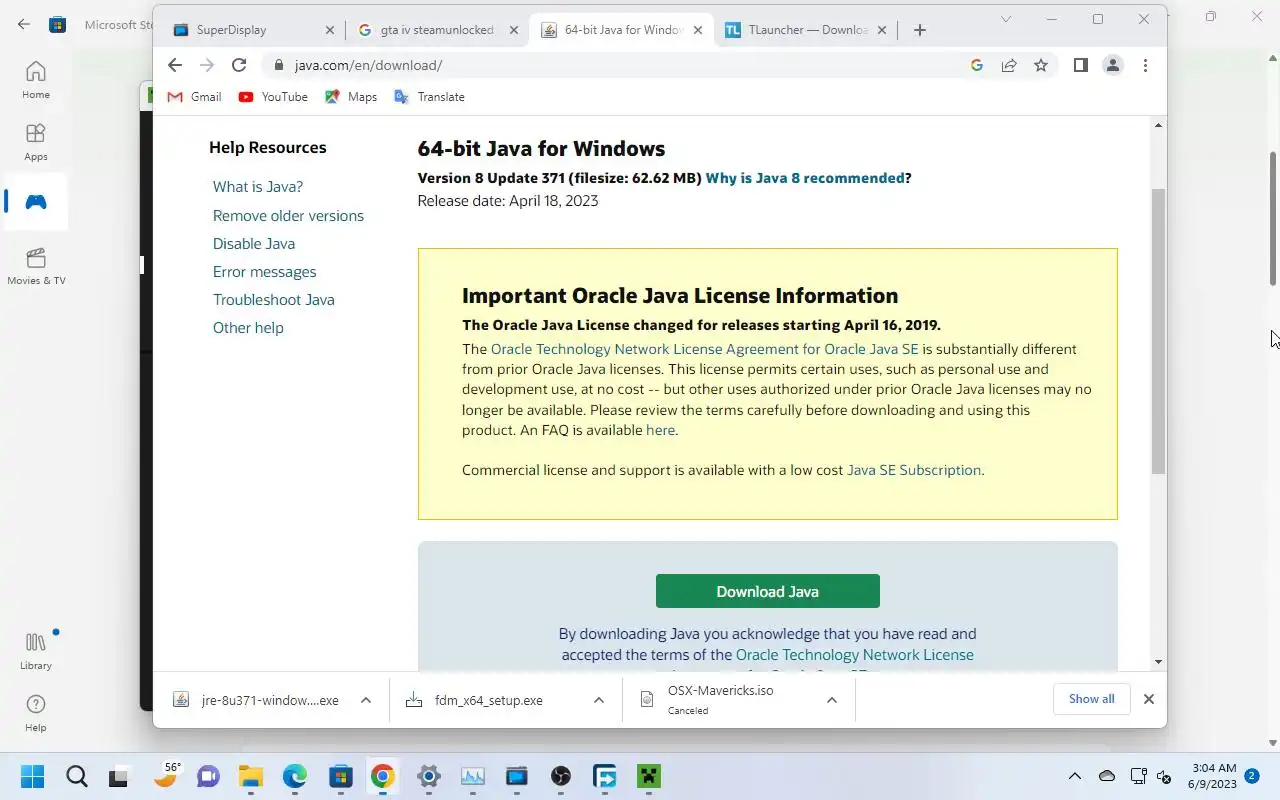Open fdm_x64_setup.exe download item
1280x800 pixels.
tap(489, 700)
